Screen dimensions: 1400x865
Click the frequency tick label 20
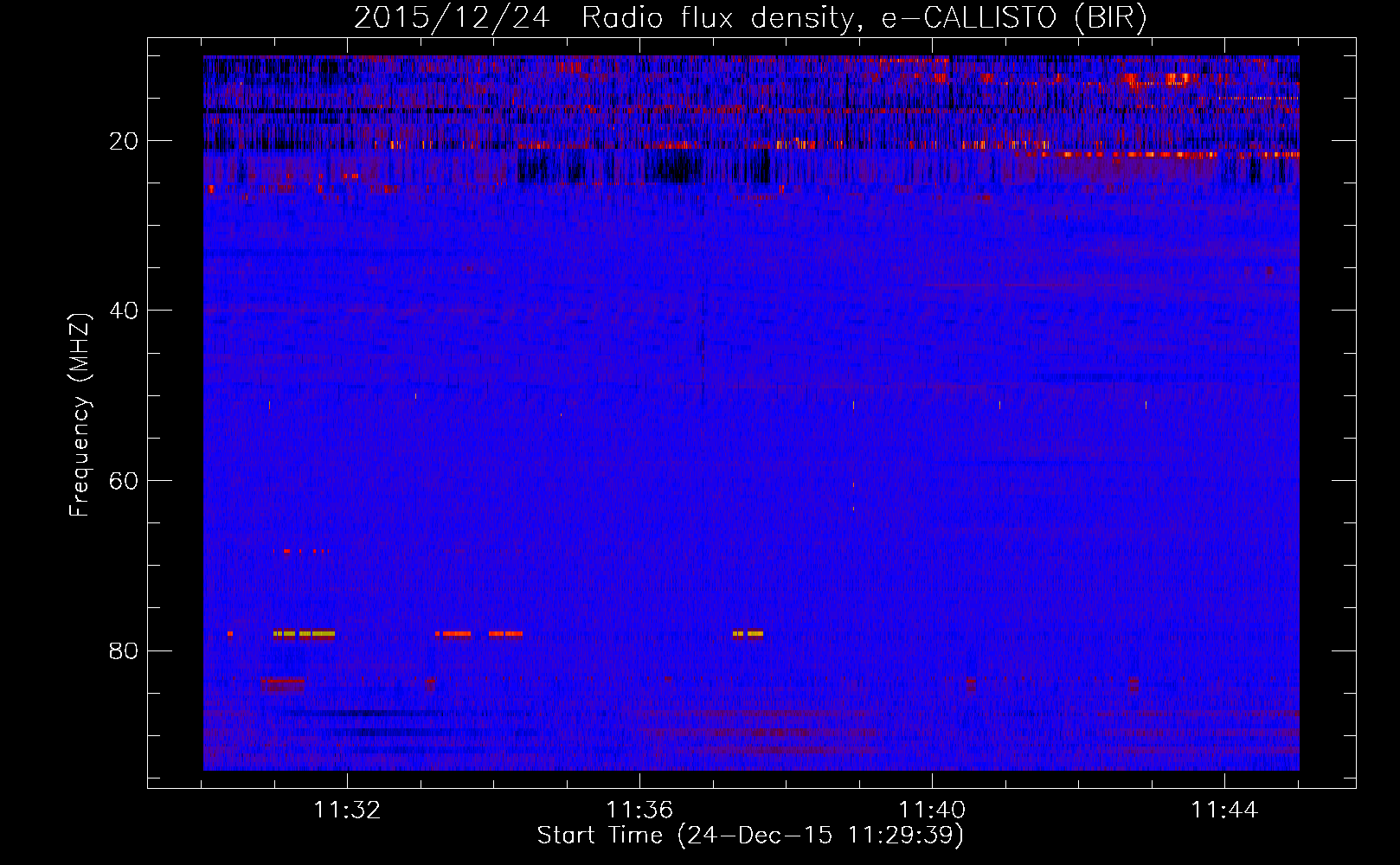[x=125, y=141]
